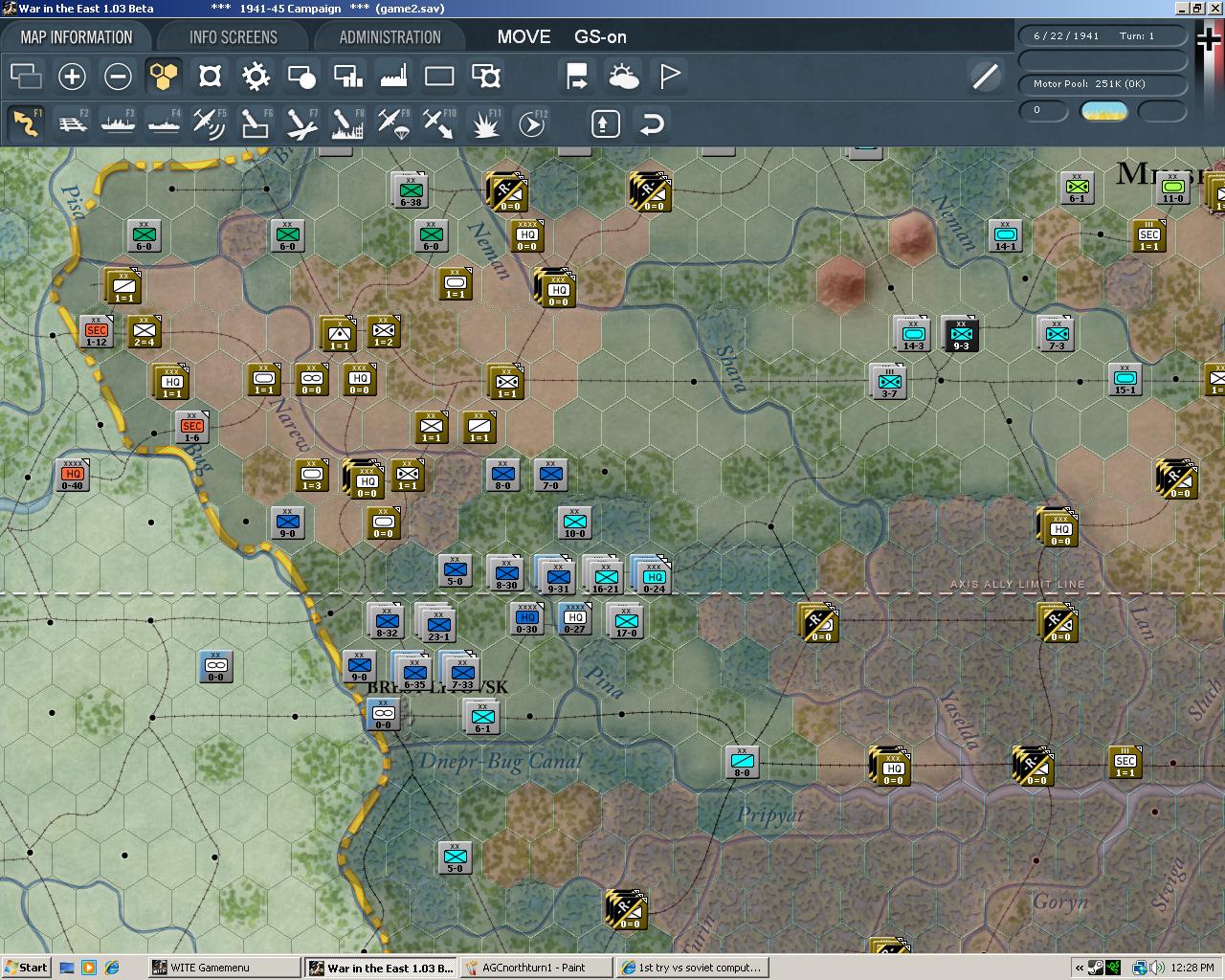The image size is (1225, 980).
Task: Select the F3 ship mode
Action: (118, 123)
